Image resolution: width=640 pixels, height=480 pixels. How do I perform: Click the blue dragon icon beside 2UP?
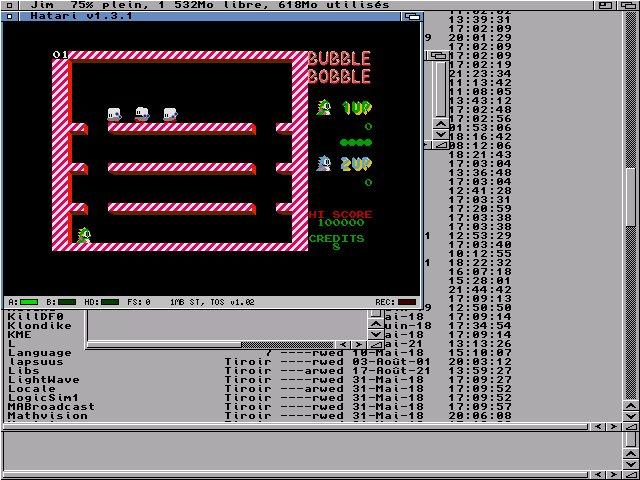pyautogui.click(x=324, y=163)
